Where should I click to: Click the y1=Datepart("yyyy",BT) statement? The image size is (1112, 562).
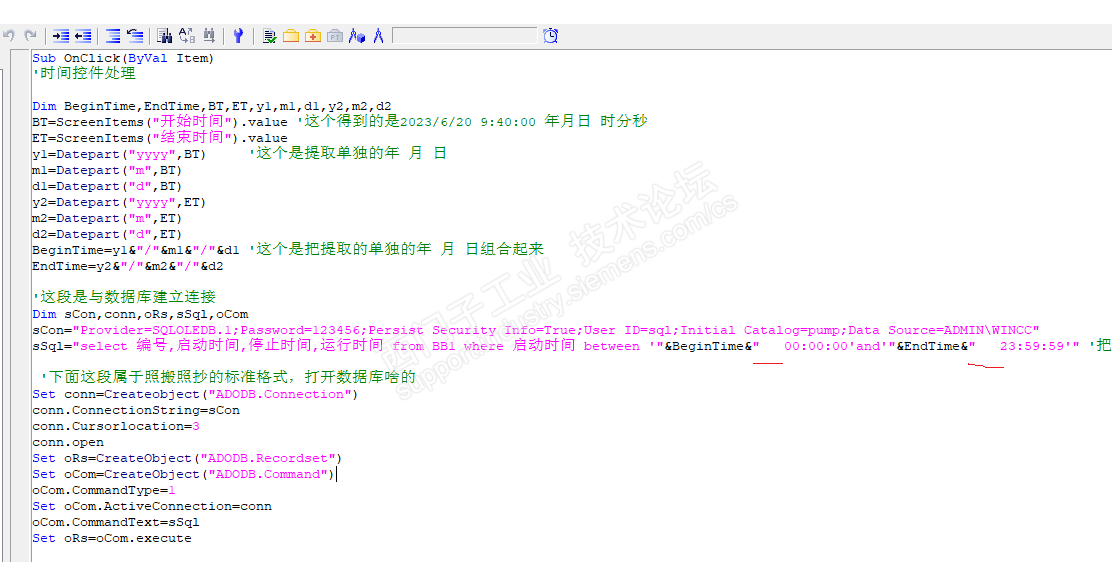(118, 154)
